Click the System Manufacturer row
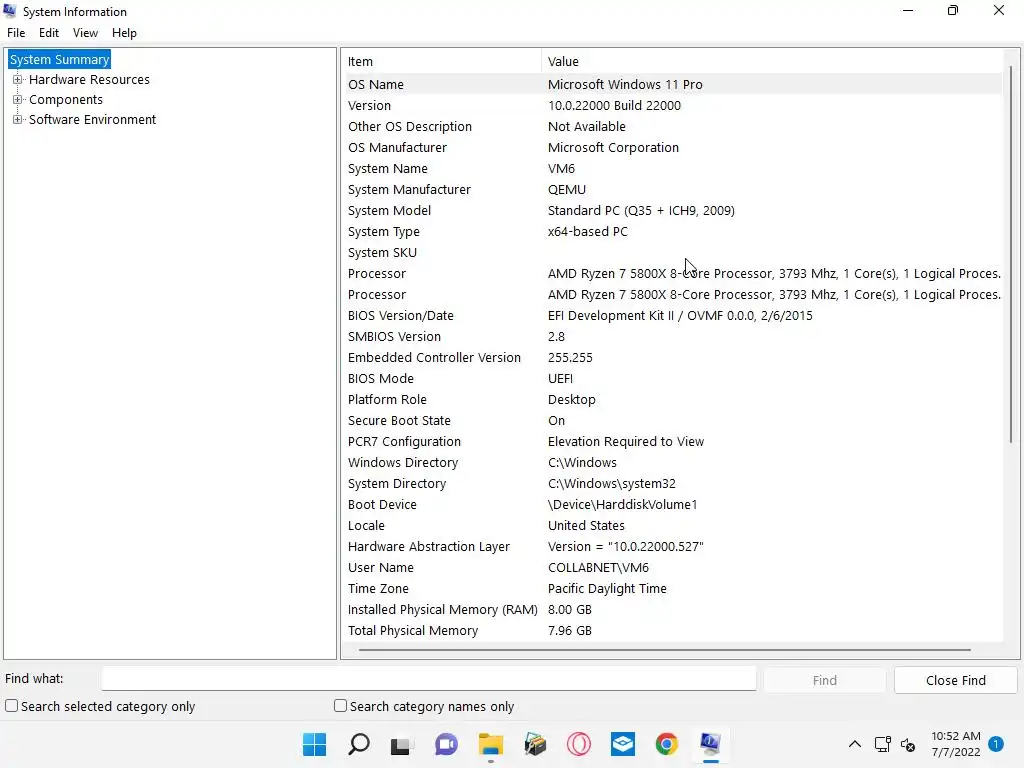Viewport: 1024px width, 768px height. click(x=673, y=189)
